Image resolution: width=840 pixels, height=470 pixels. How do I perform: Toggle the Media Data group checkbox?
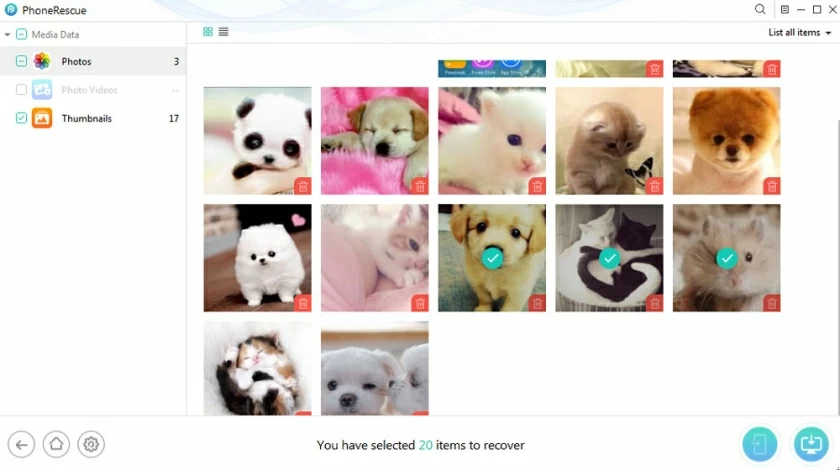pos(21,34)
